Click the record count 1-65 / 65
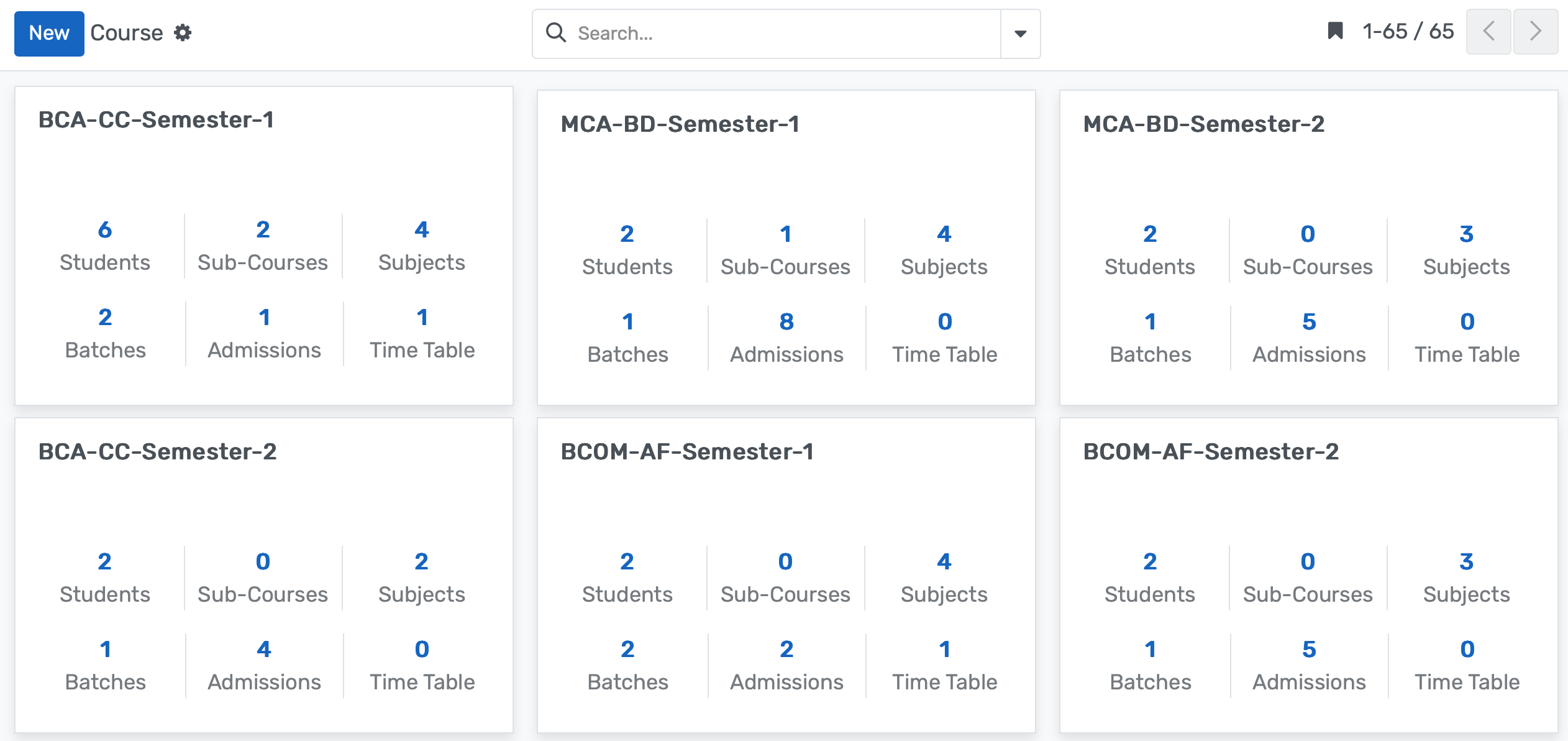Viewport: 1568px width, 741px height. (1407, 31)
